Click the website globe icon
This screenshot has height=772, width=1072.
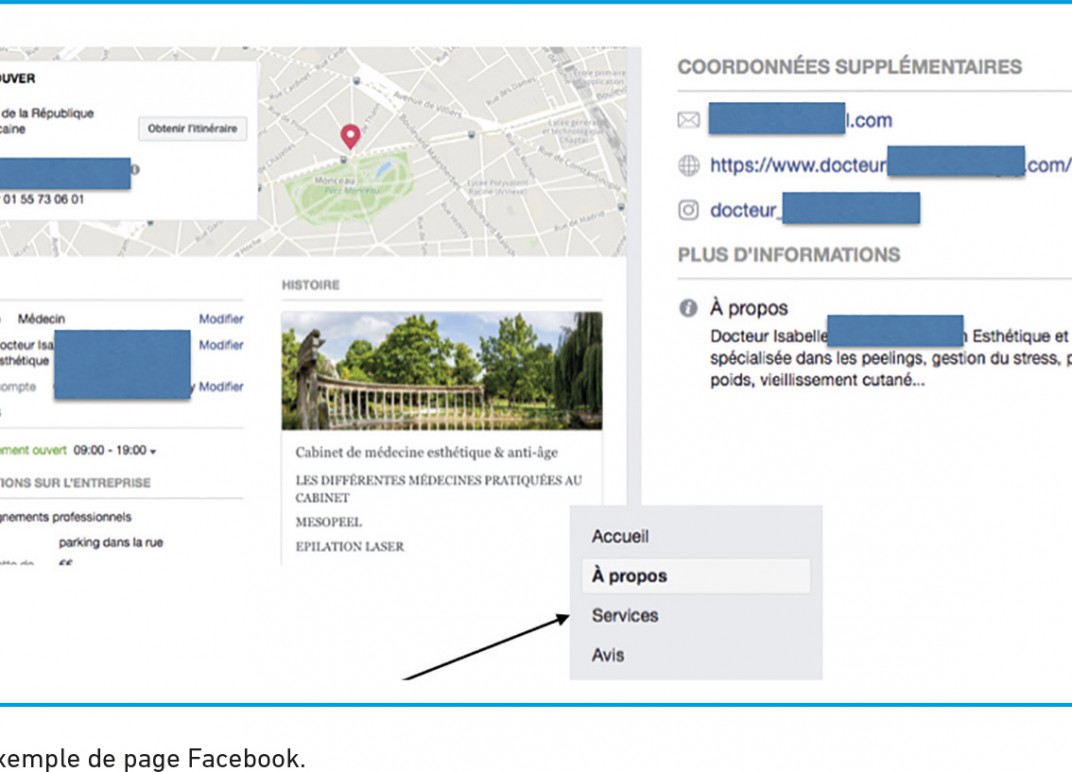688,165
